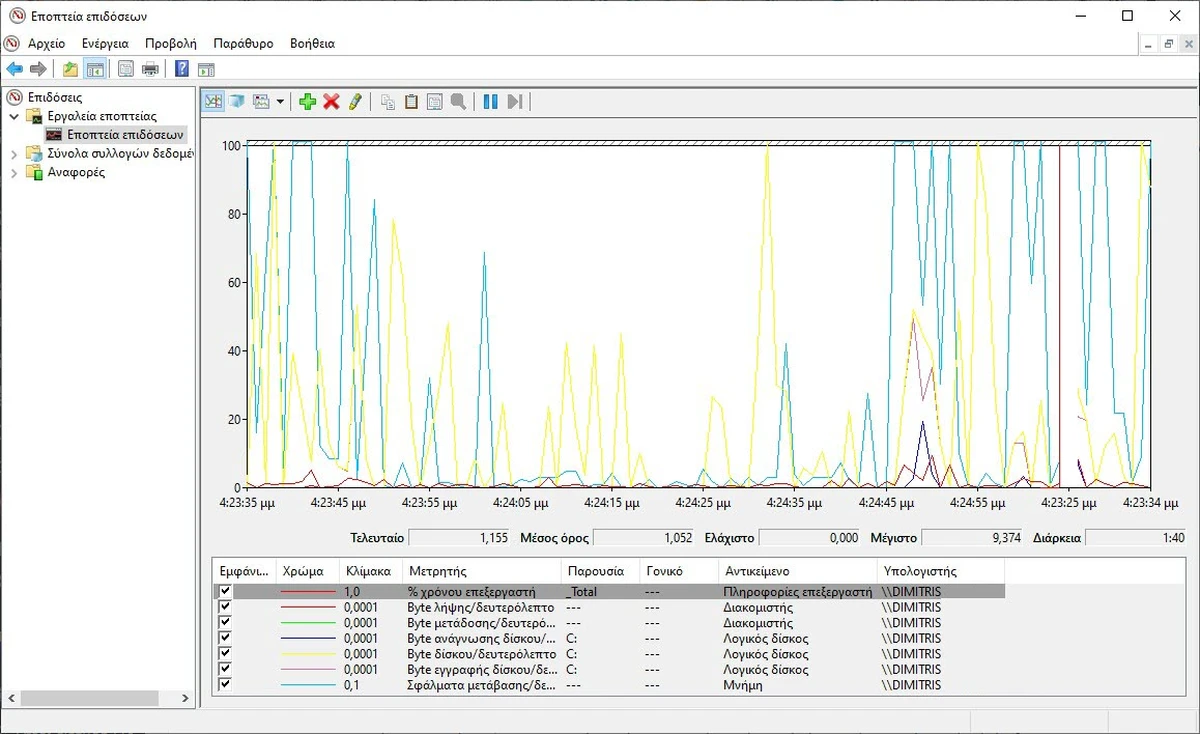Click the yellow color swatch for Byte δίσκου counter
The image size is (1200, 734).
click(x=308, y=653)
